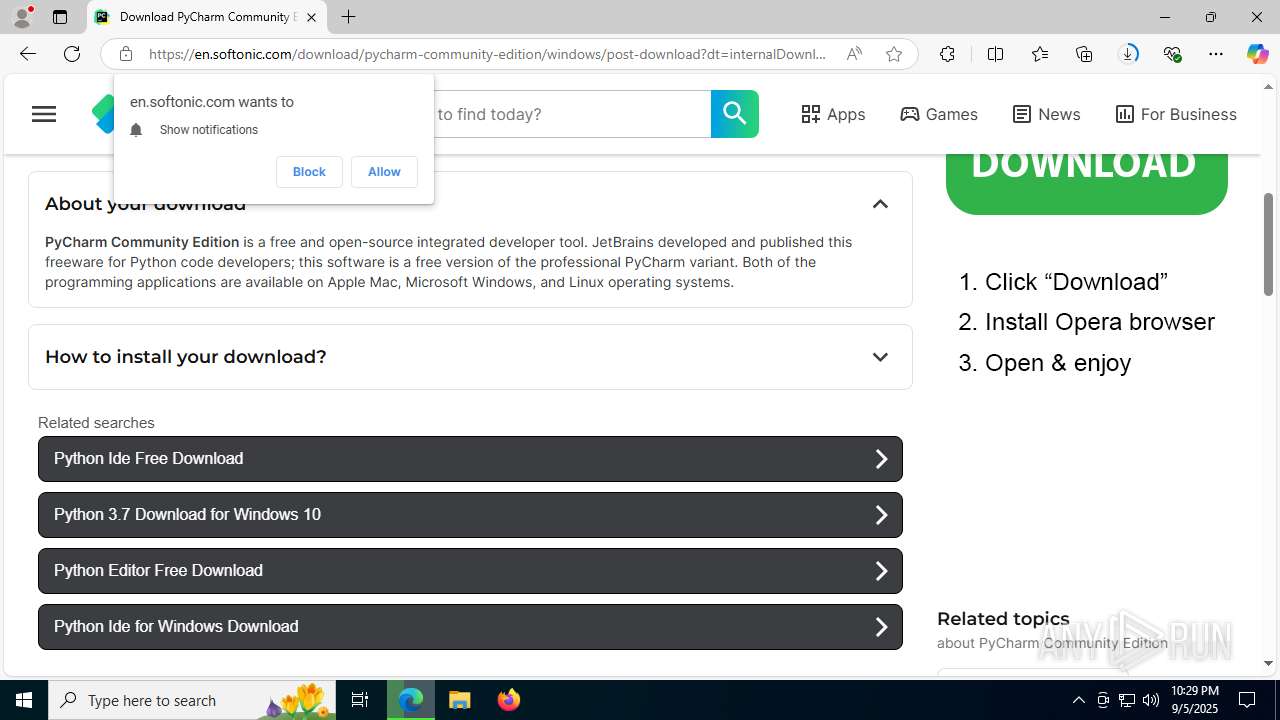Open Browser essentials
The width and height of the screenshot is (1280, 720).
pyautogui.click(x=1172, y=54)
